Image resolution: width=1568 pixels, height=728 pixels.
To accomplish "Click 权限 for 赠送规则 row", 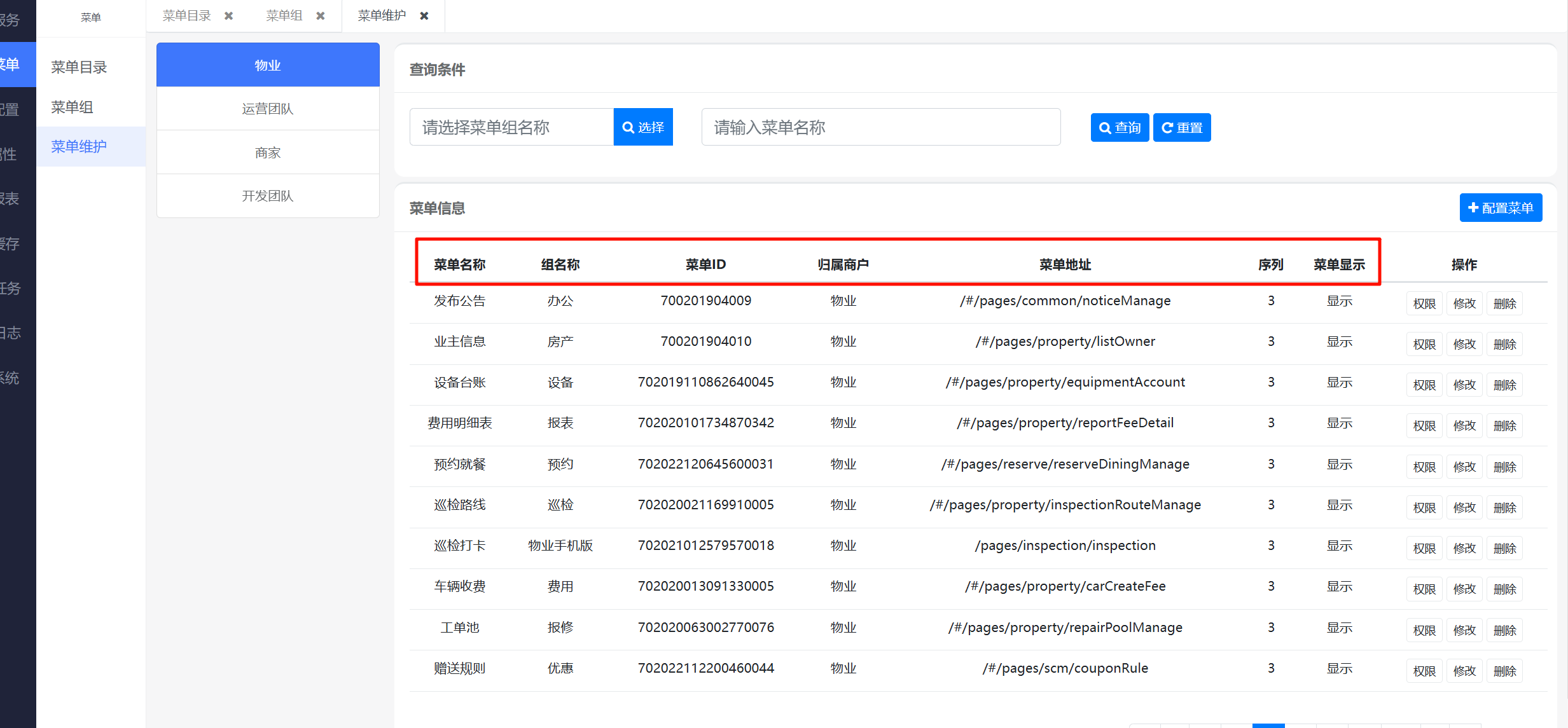I will [1424, 671].
